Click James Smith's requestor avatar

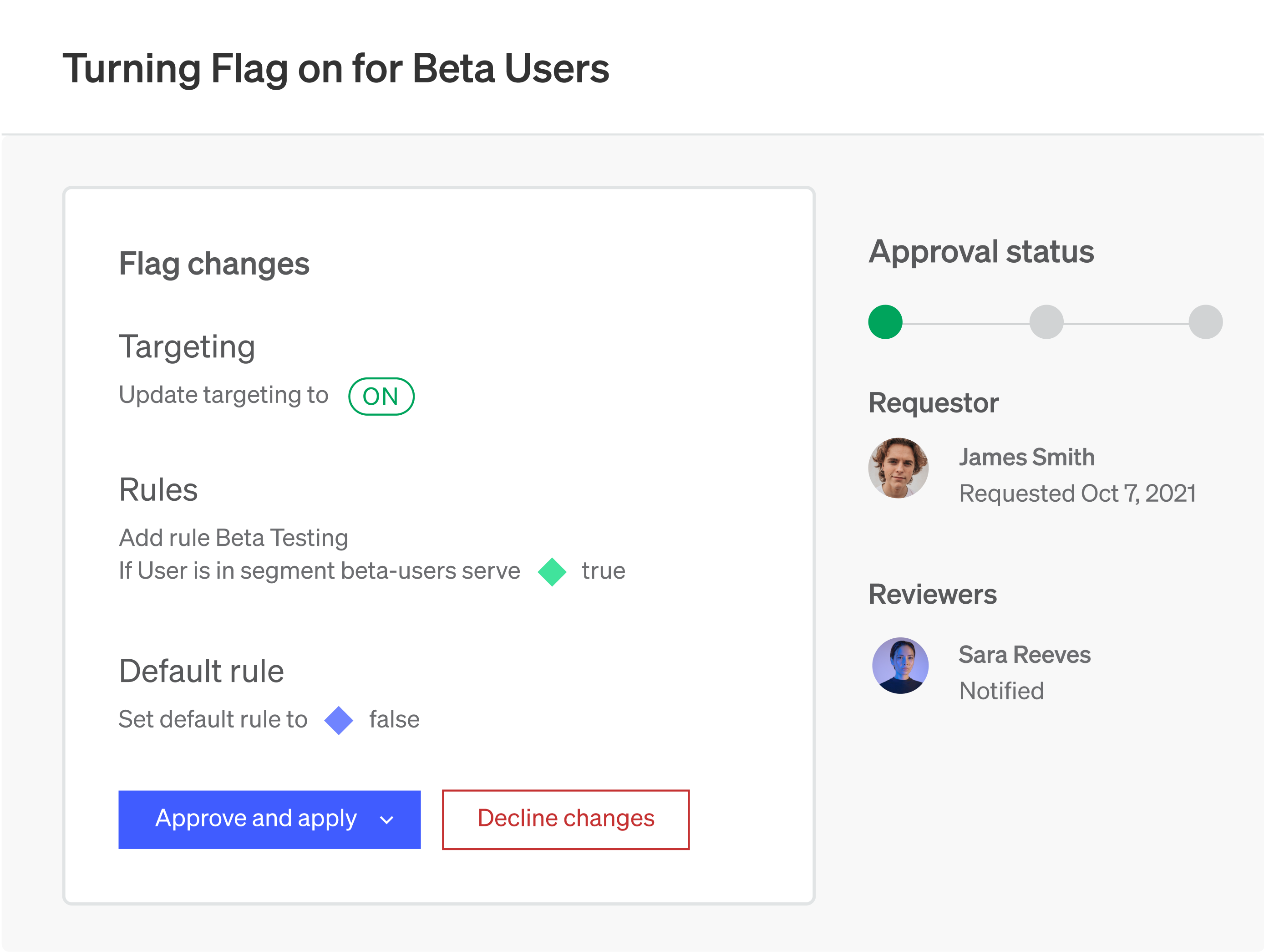click(899, 468)
